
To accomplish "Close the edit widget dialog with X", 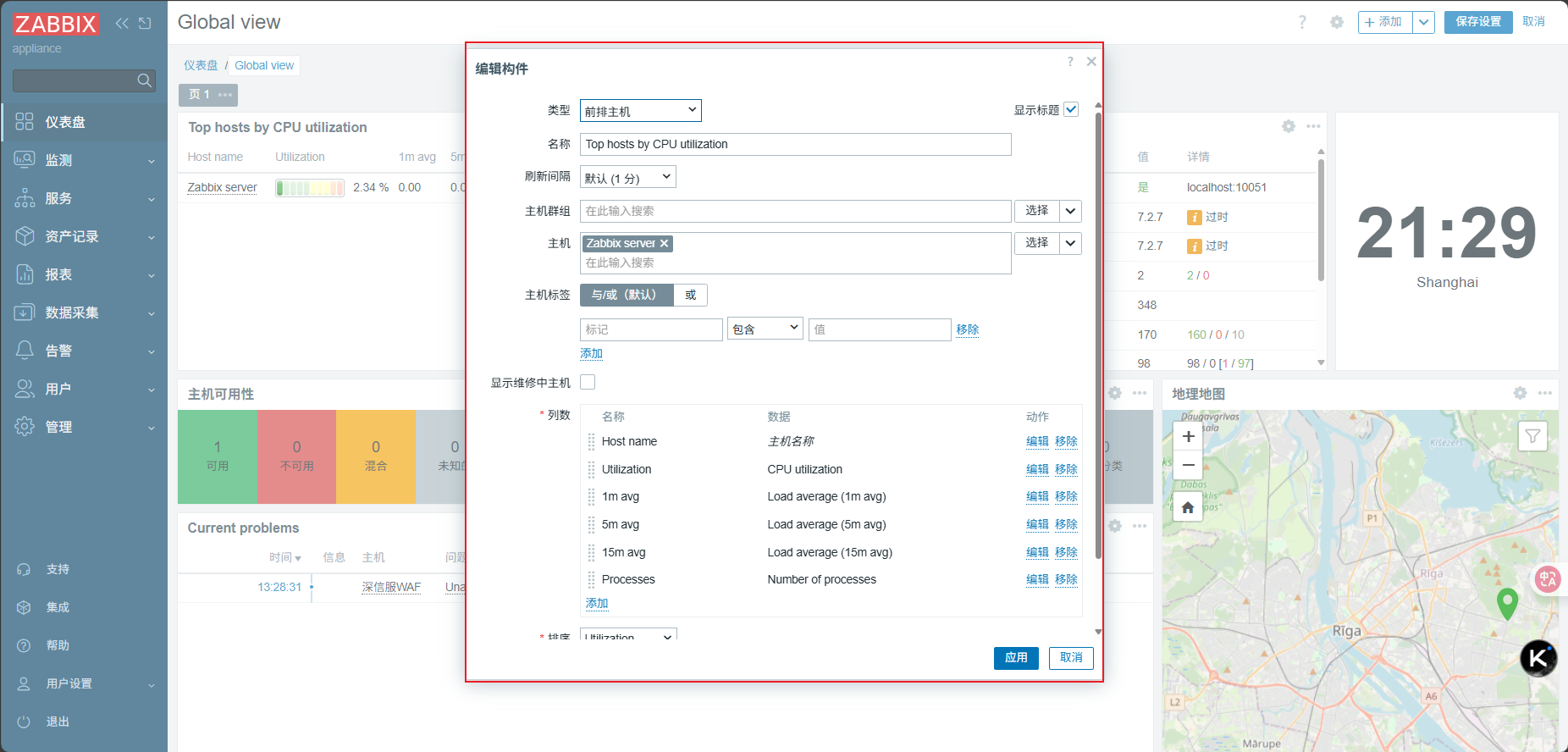I will click(1091, 62).
